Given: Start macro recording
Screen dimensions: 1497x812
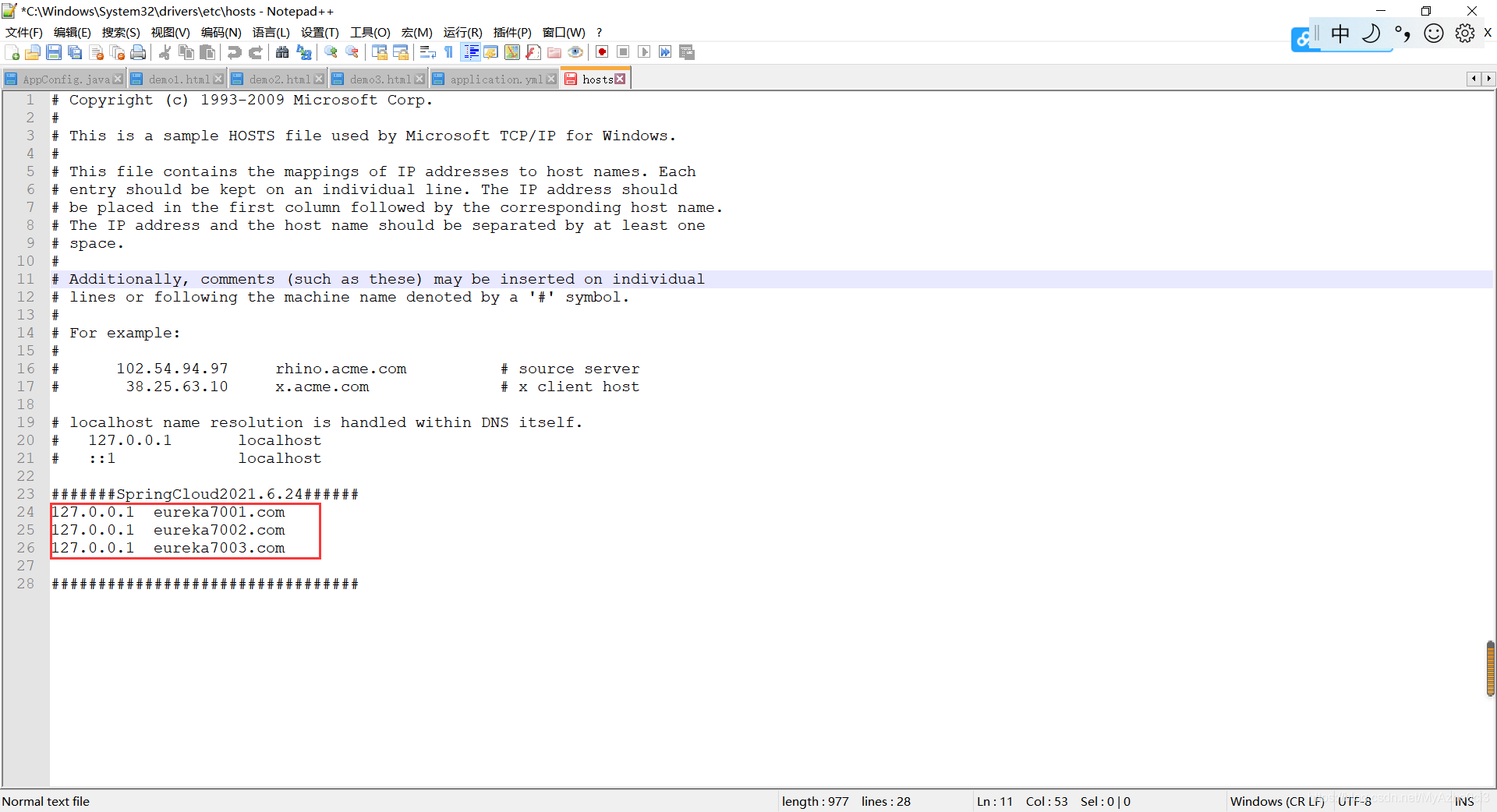Looking at the screenshot, I should click(602, 52).
